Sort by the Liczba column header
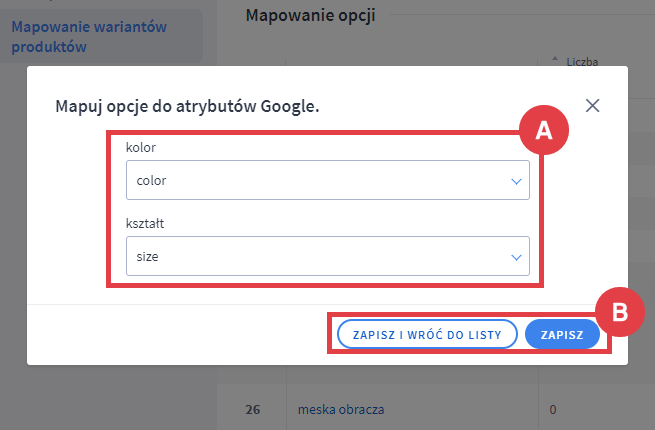Viewport: 655px width, 430px height. 581,62
